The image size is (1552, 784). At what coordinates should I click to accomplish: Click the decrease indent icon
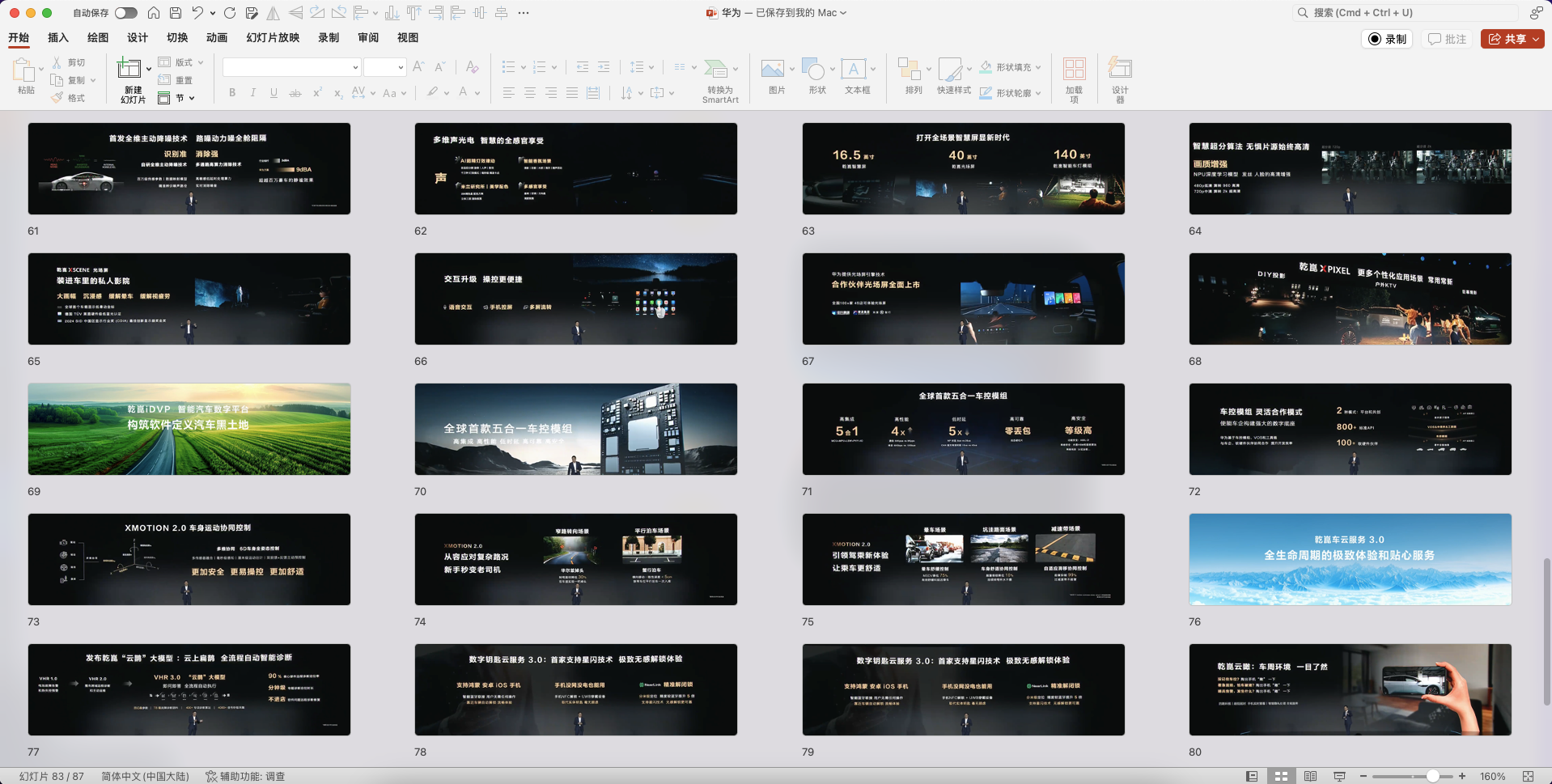583,67
